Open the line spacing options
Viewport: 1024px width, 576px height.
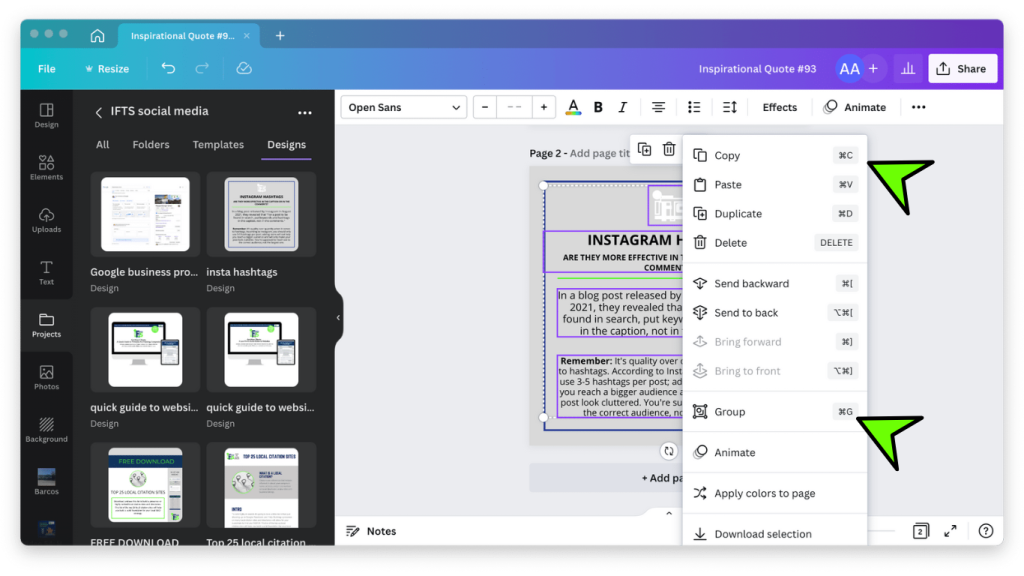(x=729, y=107)
